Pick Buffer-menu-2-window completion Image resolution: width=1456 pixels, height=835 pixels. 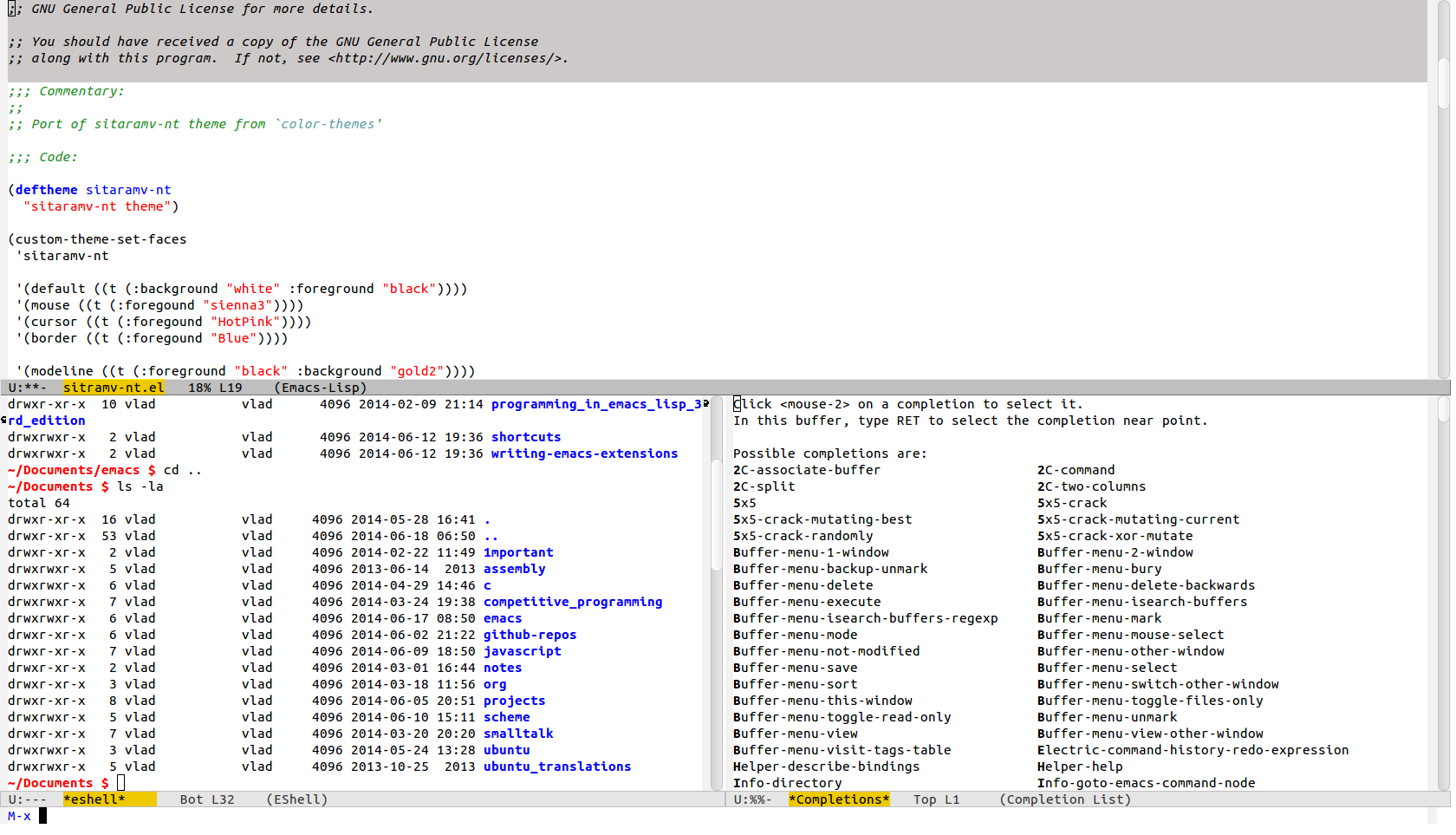1115,552
